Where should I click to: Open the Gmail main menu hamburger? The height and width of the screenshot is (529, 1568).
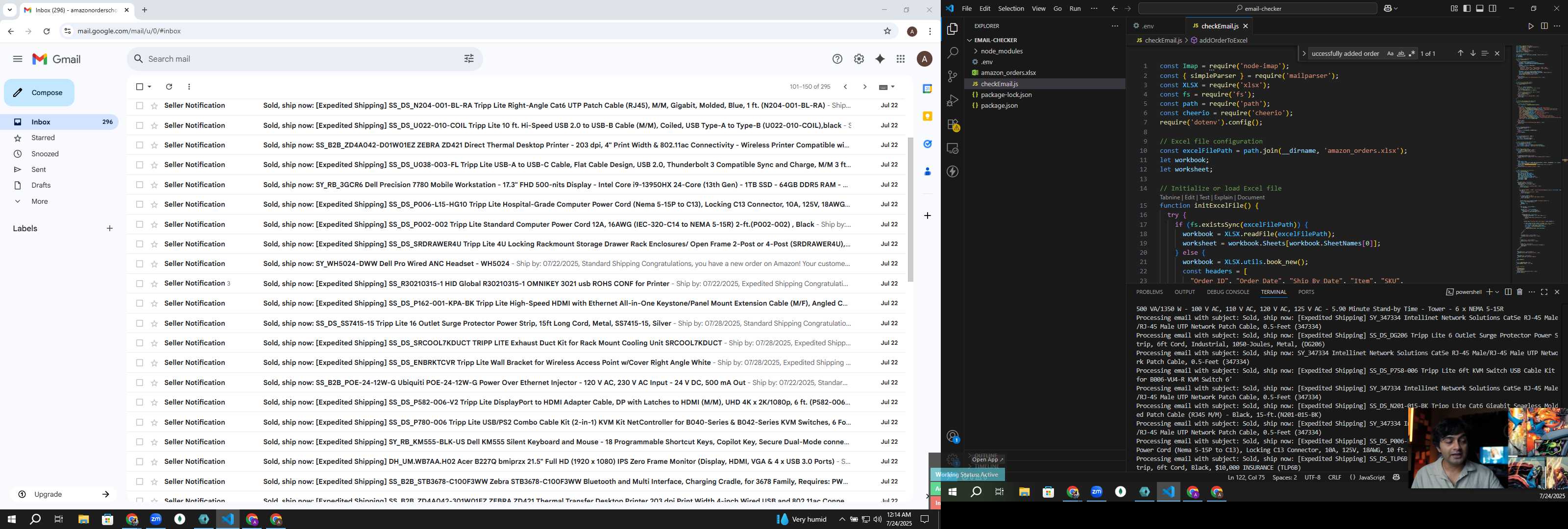[17, 59]
